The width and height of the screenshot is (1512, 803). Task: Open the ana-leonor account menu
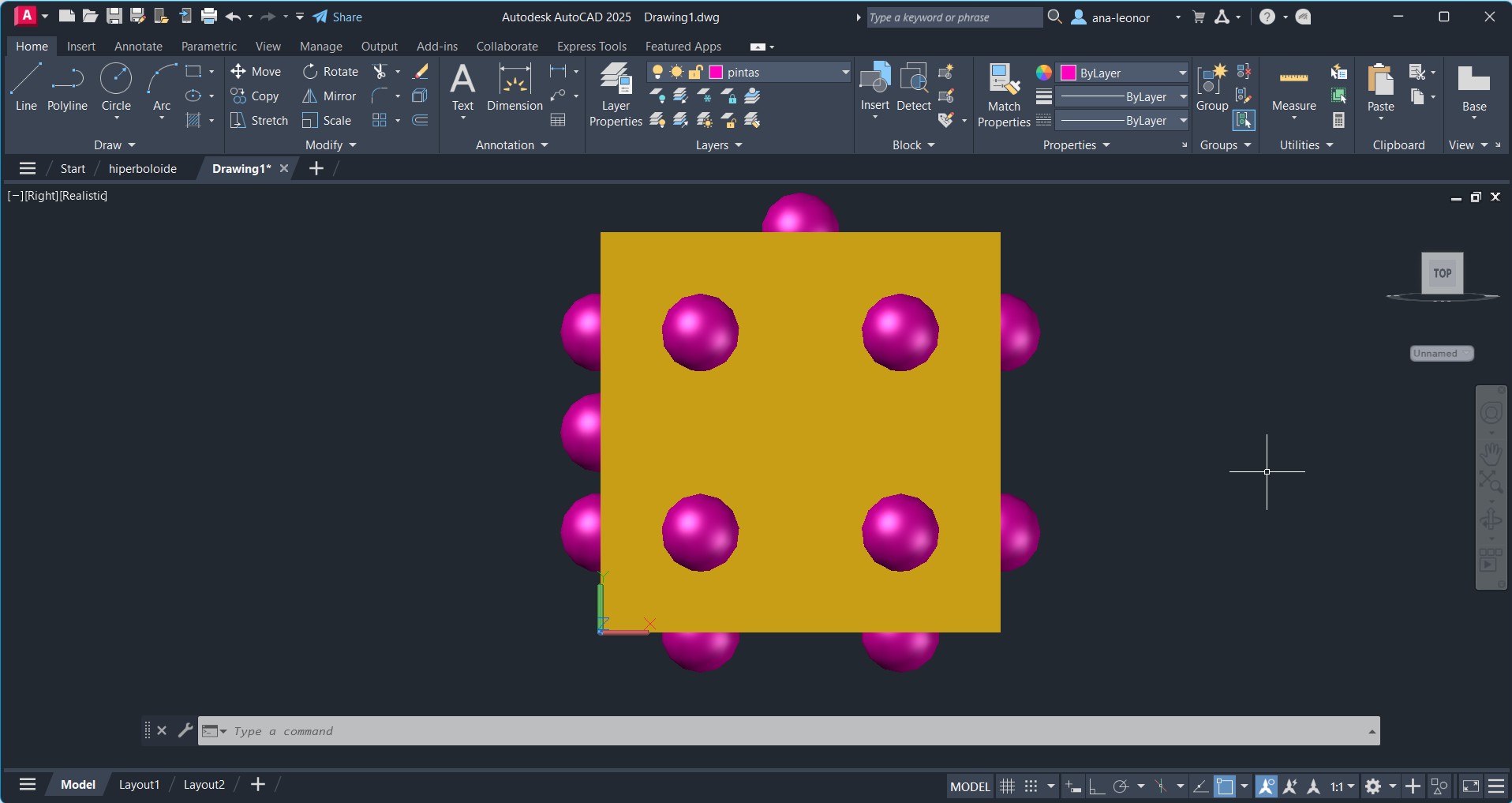click(x=1121, y=17)
